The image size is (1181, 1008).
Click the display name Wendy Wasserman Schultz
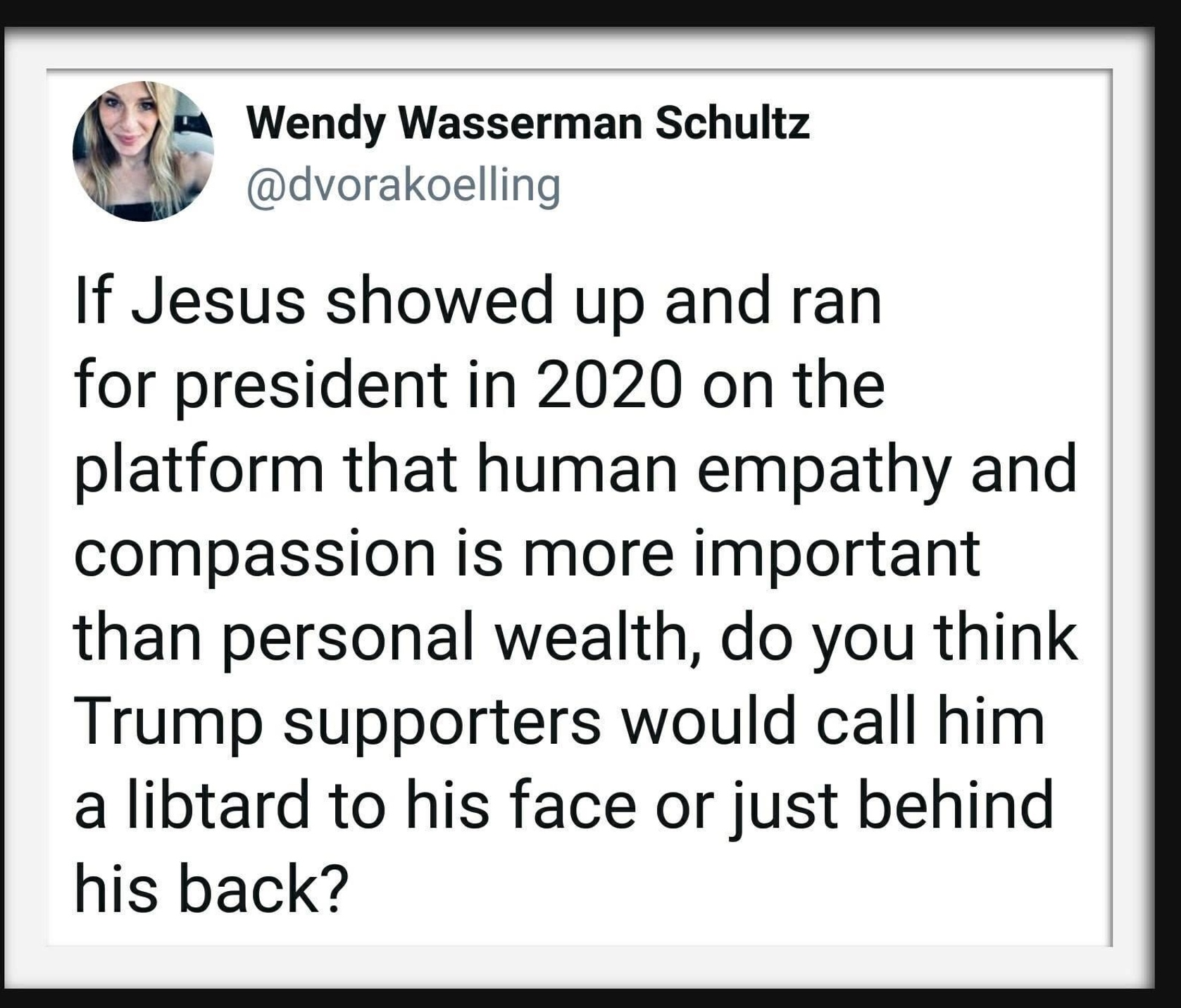[528, 124]
